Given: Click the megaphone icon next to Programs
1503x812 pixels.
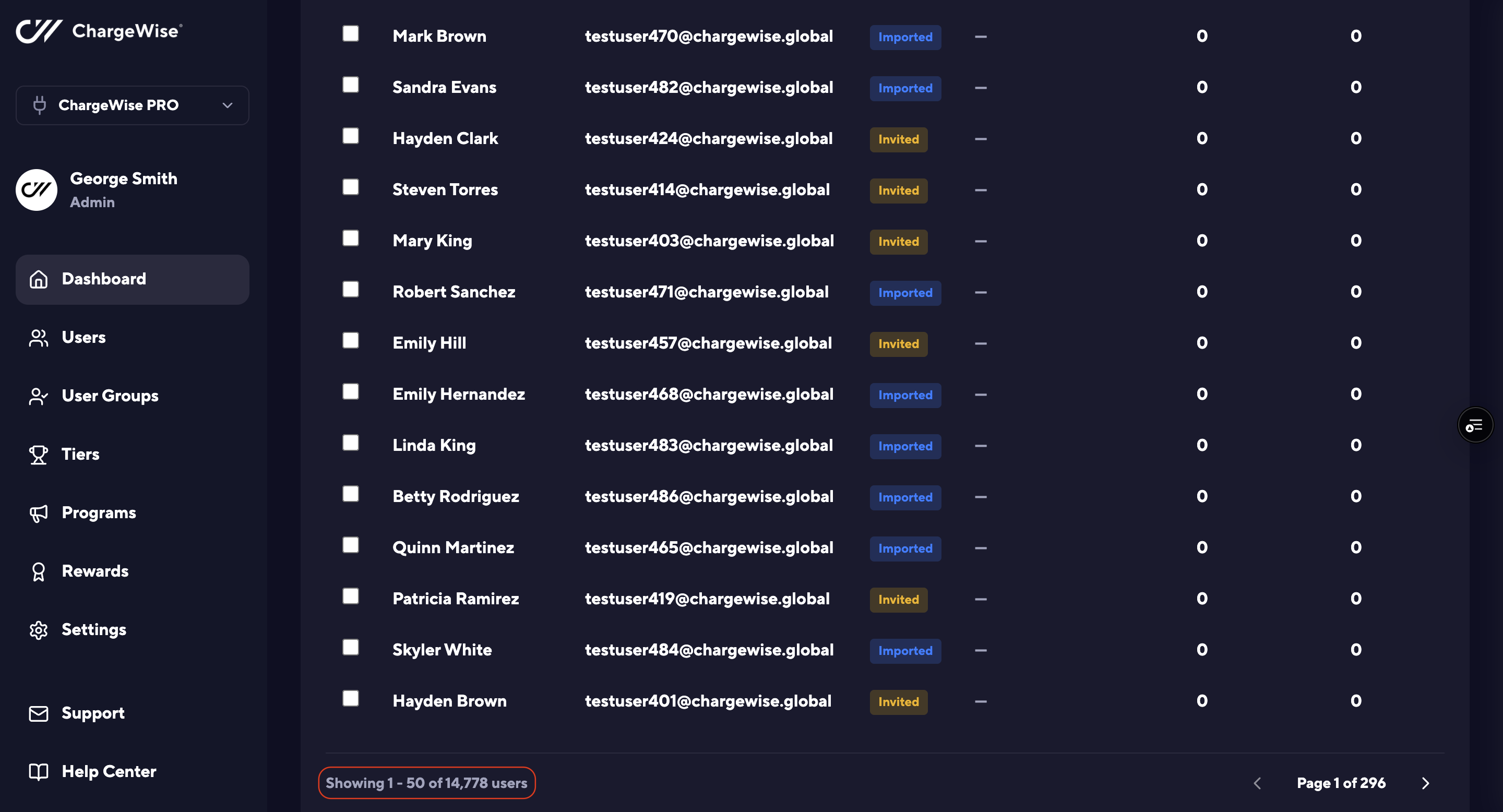Looking at the screenshot, I should (x=39, y=513).
